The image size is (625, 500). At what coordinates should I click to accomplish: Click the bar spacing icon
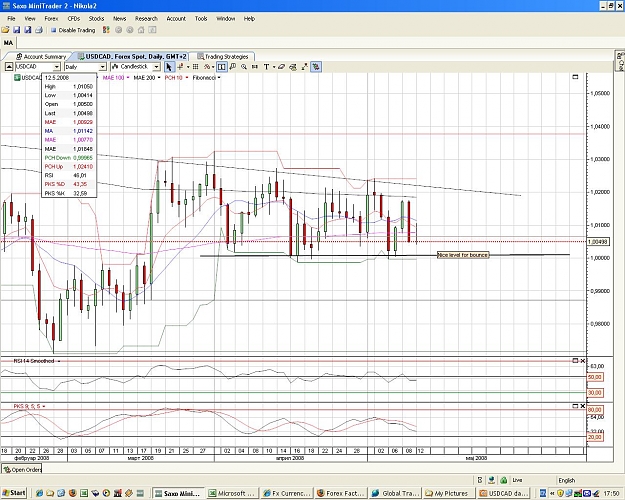[x=255, y=67]
